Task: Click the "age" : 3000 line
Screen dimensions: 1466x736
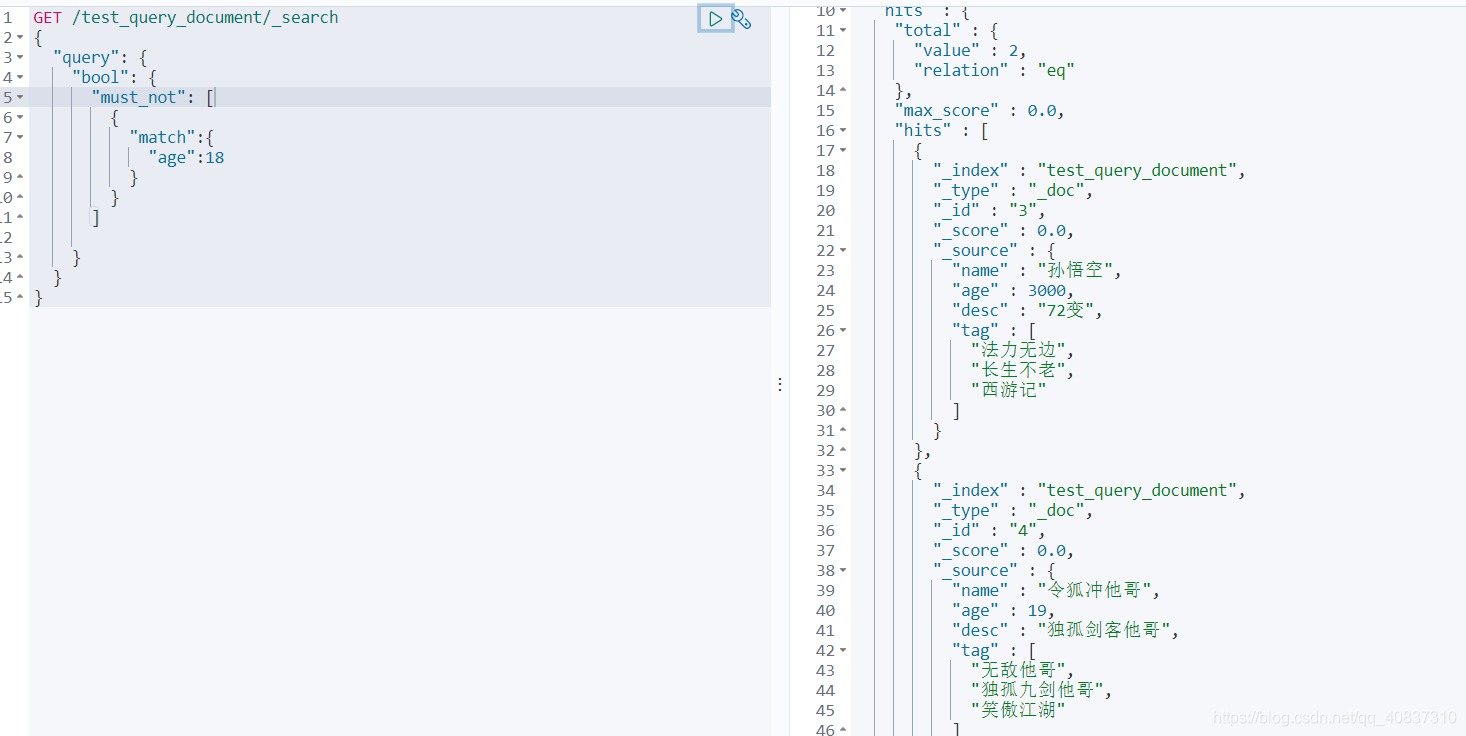Action: 1013,290
